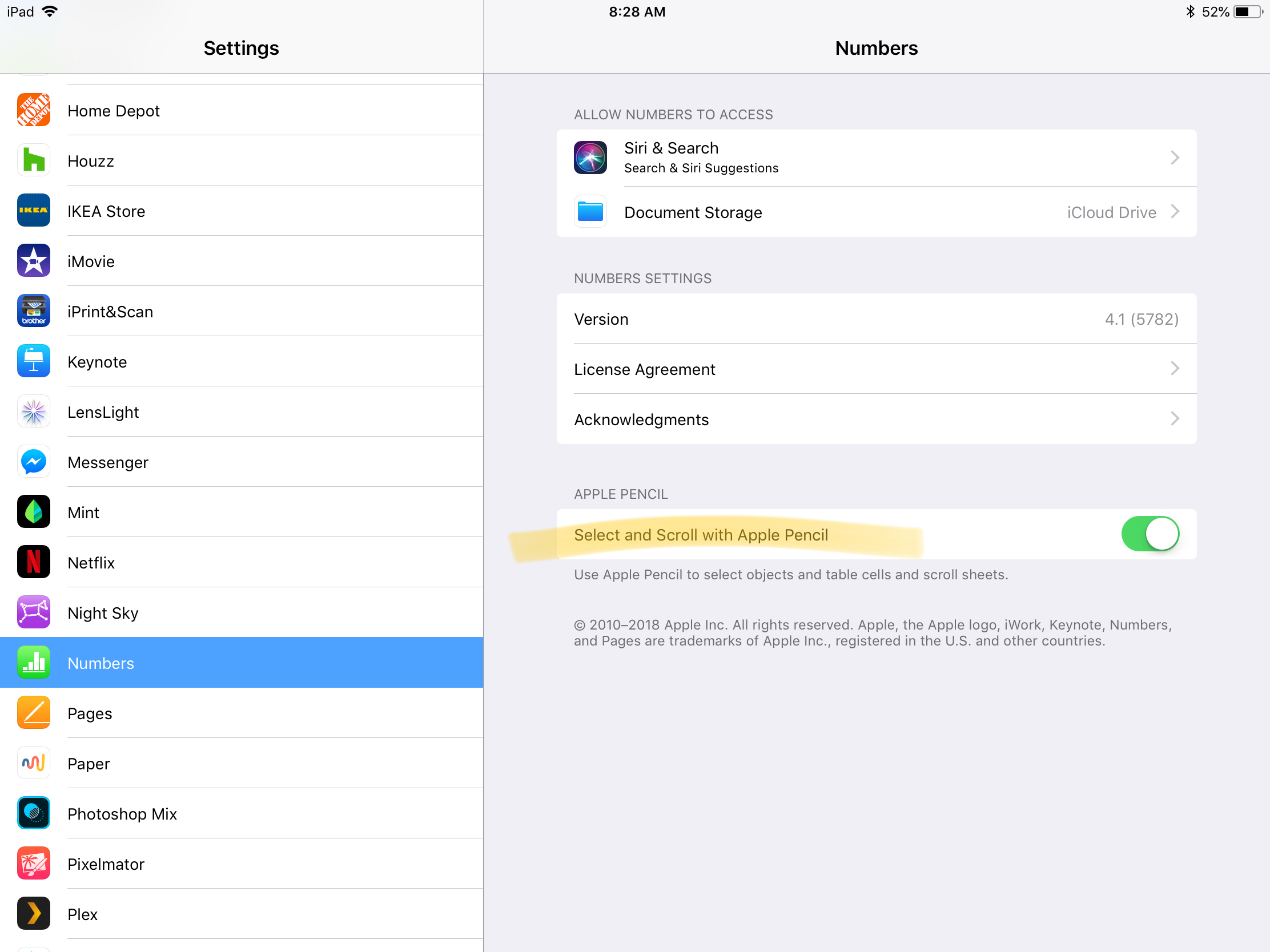The width and height of the screenshot is (1270, 952).
Task: Select IKEA Store in sidebar
Action: (241, 211)
